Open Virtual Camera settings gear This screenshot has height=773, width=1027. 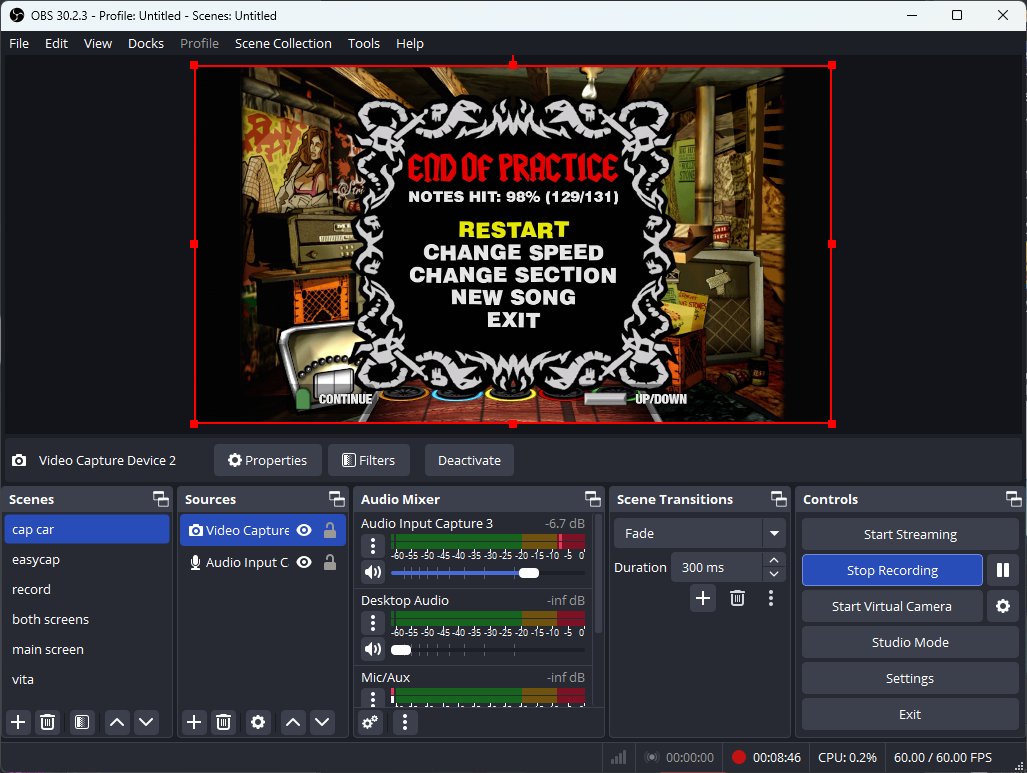click(x=1003, y=606)
